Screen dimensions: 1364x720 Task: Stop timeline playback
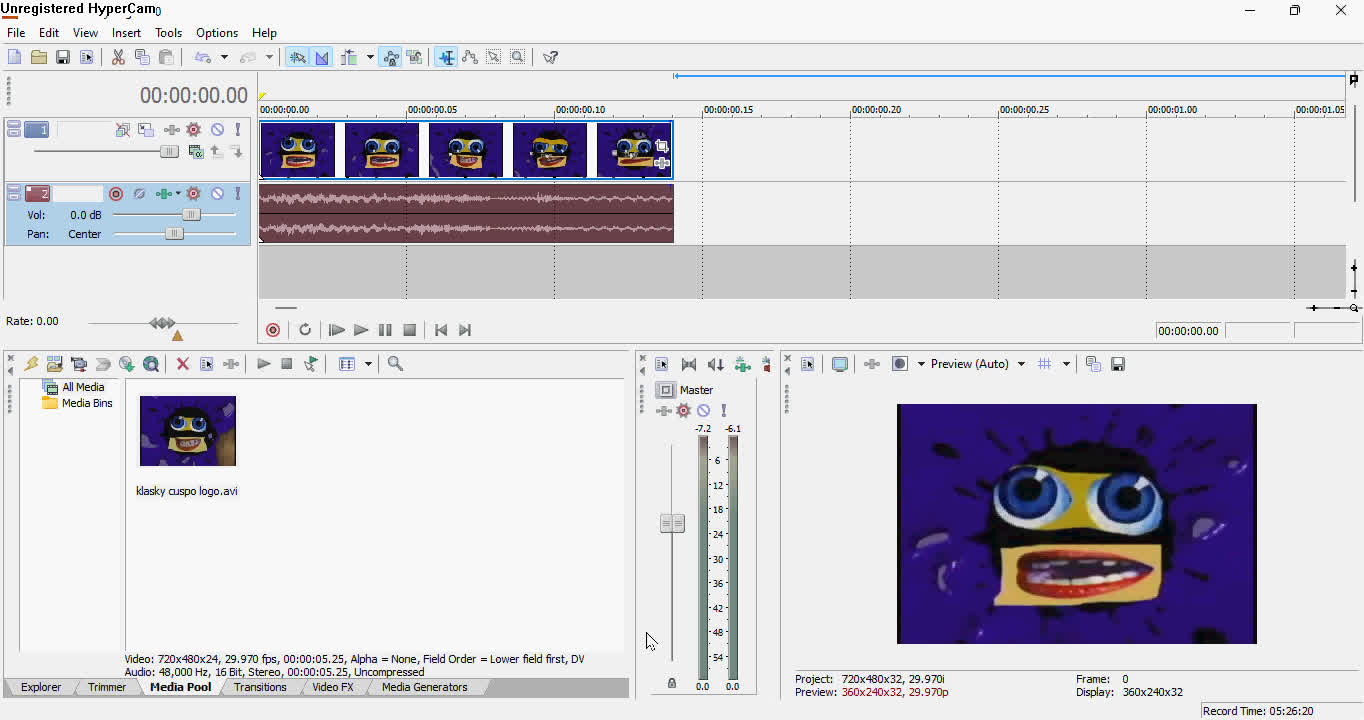pos(409,330)
